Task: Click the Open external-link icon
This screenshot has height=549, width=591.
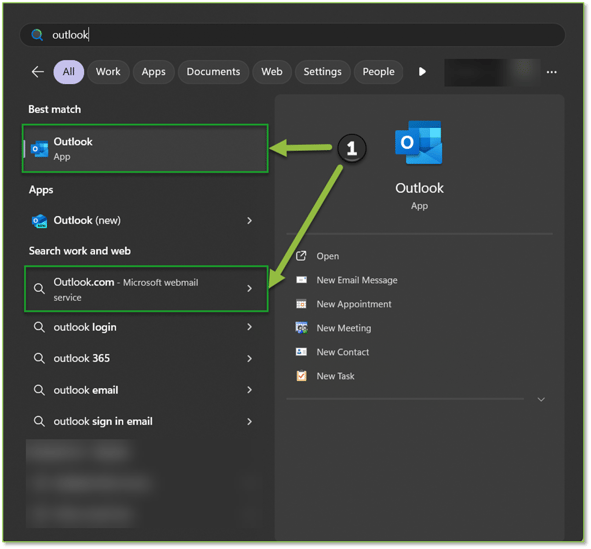Action: pyautogui.click(x=301, y=256)
